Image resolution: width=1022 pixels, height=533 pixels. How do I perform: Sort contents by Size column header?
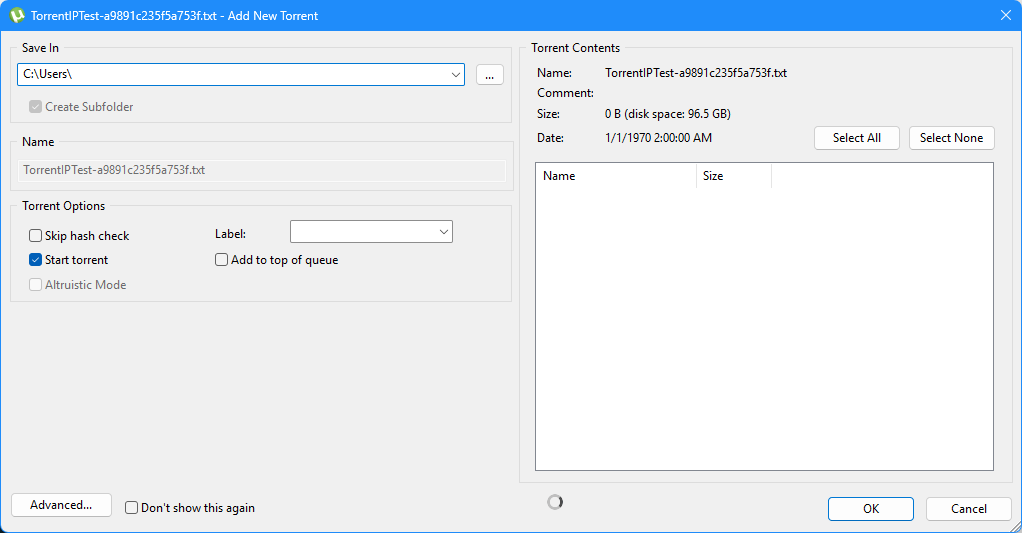[734, 176]
